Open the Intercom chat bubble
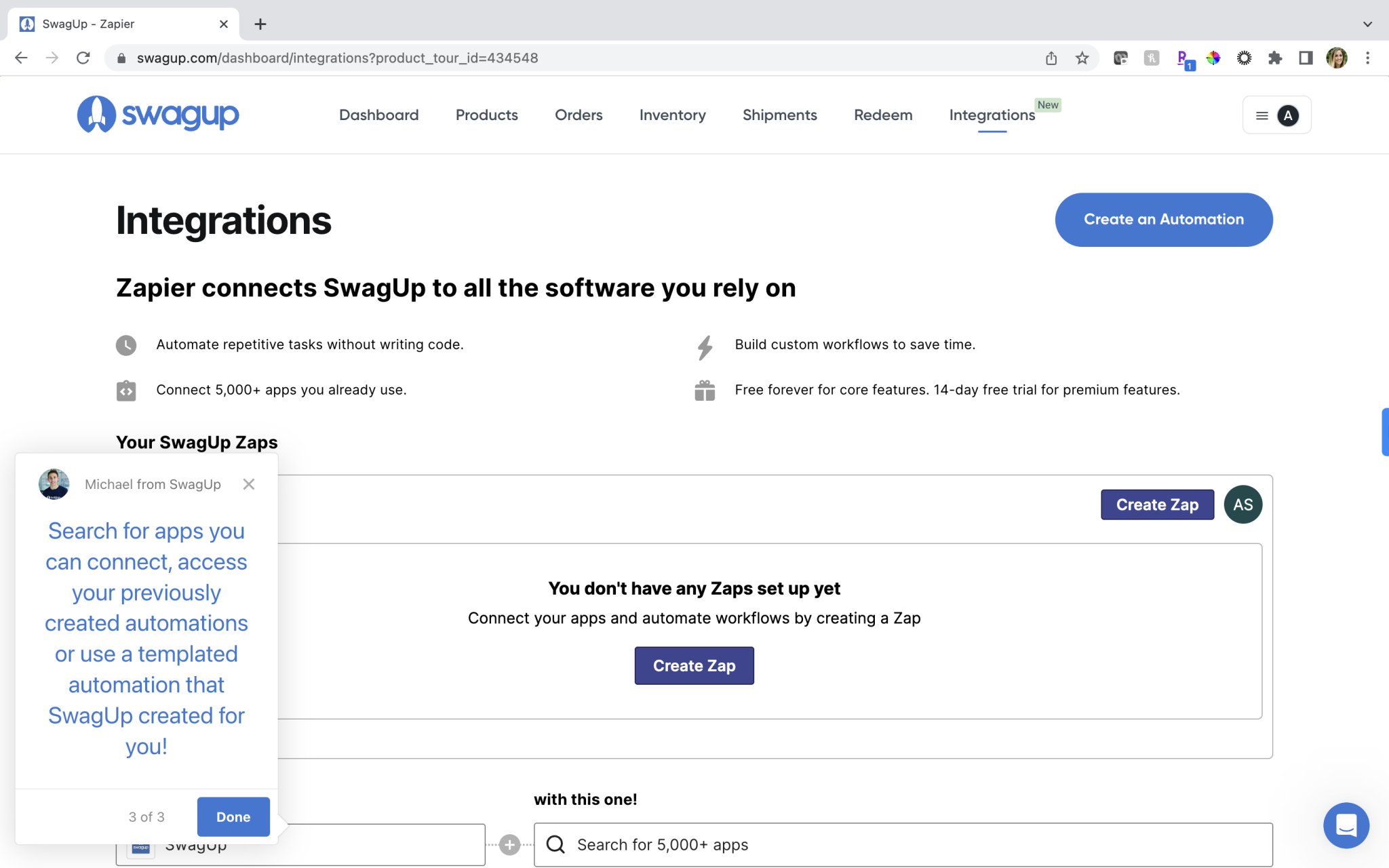The width and height of the screenshot is (1389, 868). click(1346, 825)
